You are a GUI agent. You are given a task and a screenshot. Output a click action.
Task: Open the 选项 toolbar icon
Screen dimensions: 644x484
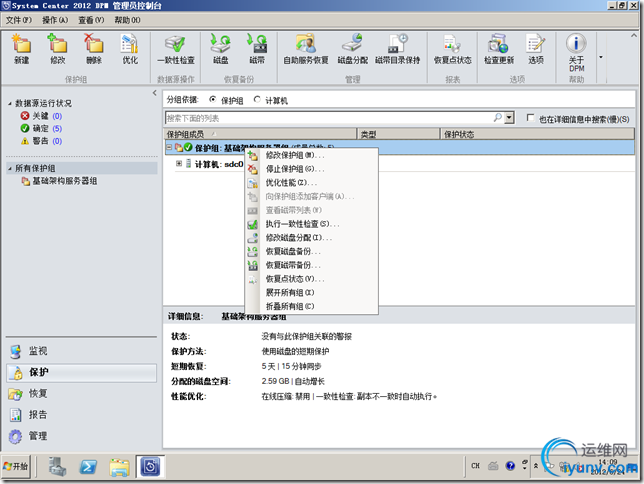[536, 49]
